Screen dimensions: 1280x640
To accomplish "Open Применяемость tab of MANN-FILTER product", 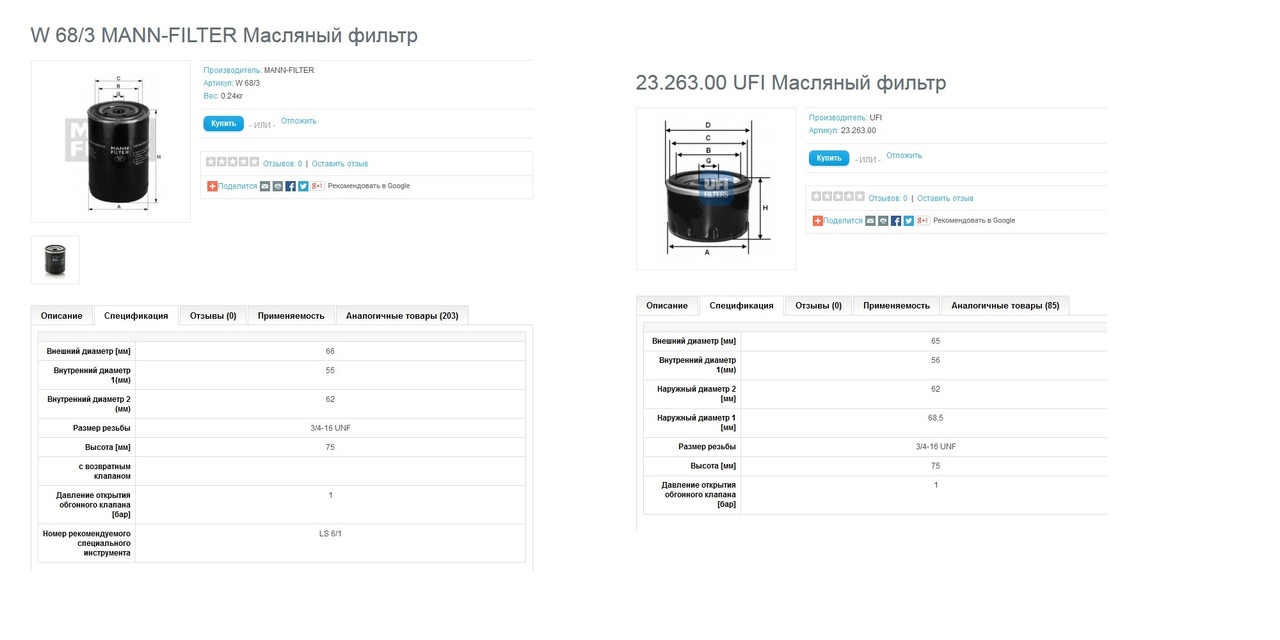I will coord(291,316).
